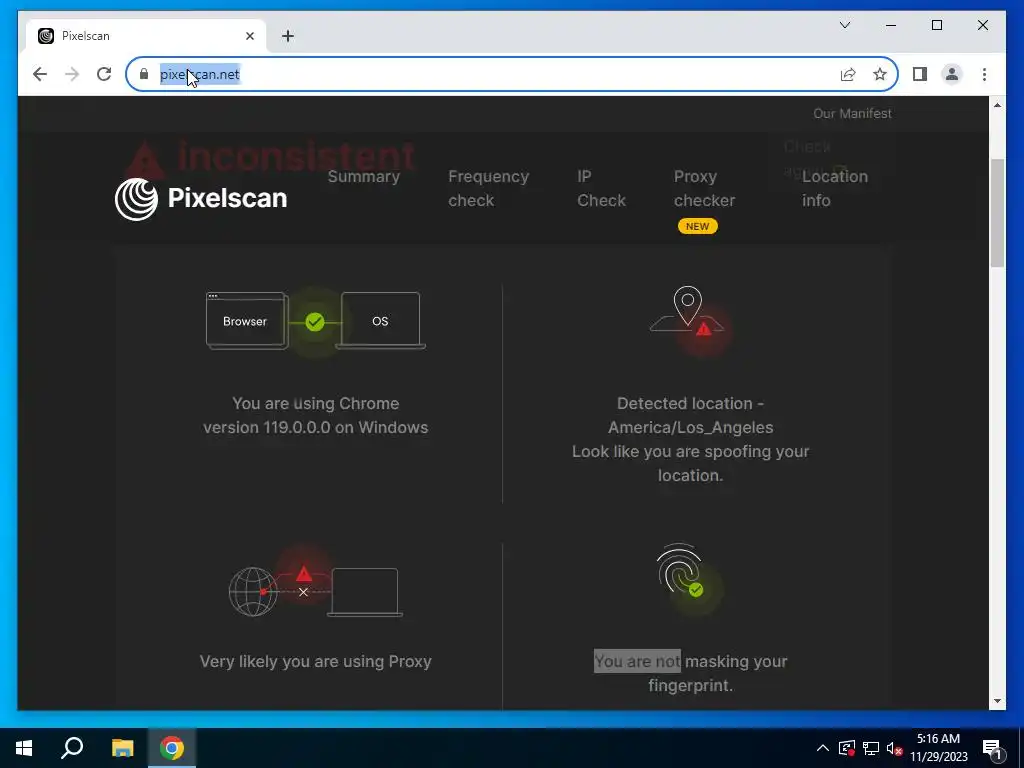Open the Chrome profile avatar
The width and height of the screenshot is (1024, 768).
tap(952, 74)
